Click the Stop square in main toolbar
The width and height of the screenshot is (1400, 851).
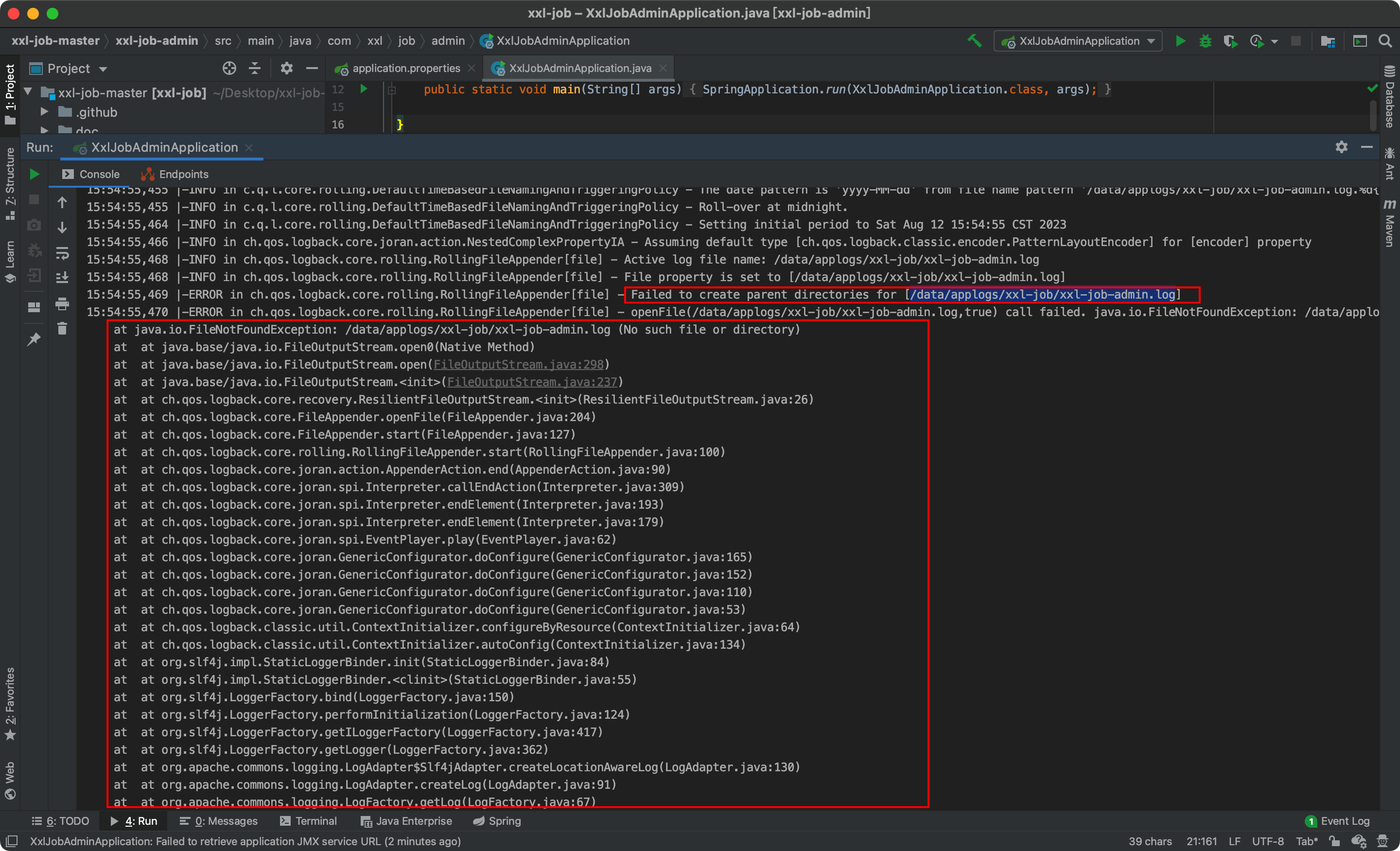click(x=1295, y=41)
